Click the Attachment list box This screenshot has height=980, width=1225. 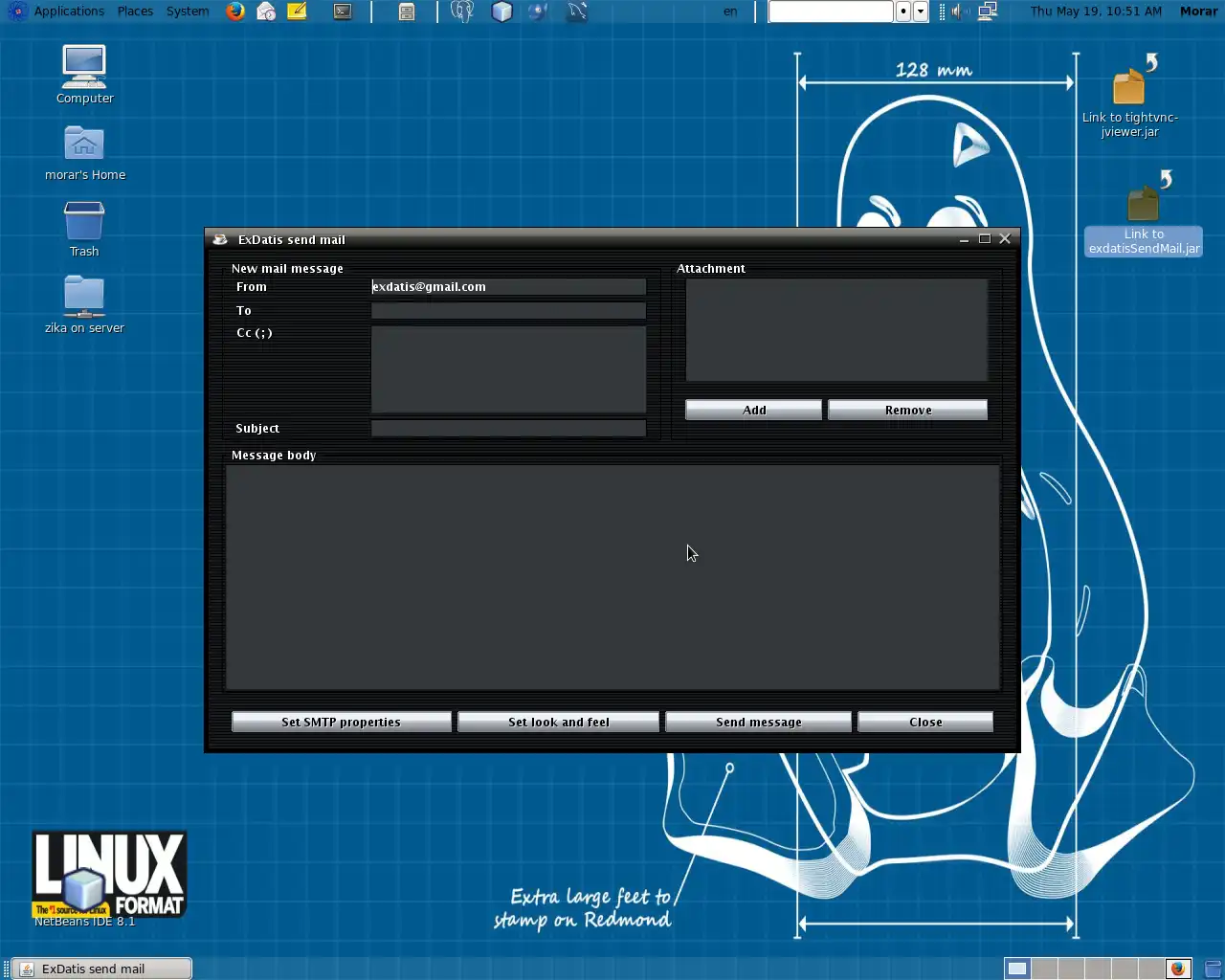click(836, 330)
